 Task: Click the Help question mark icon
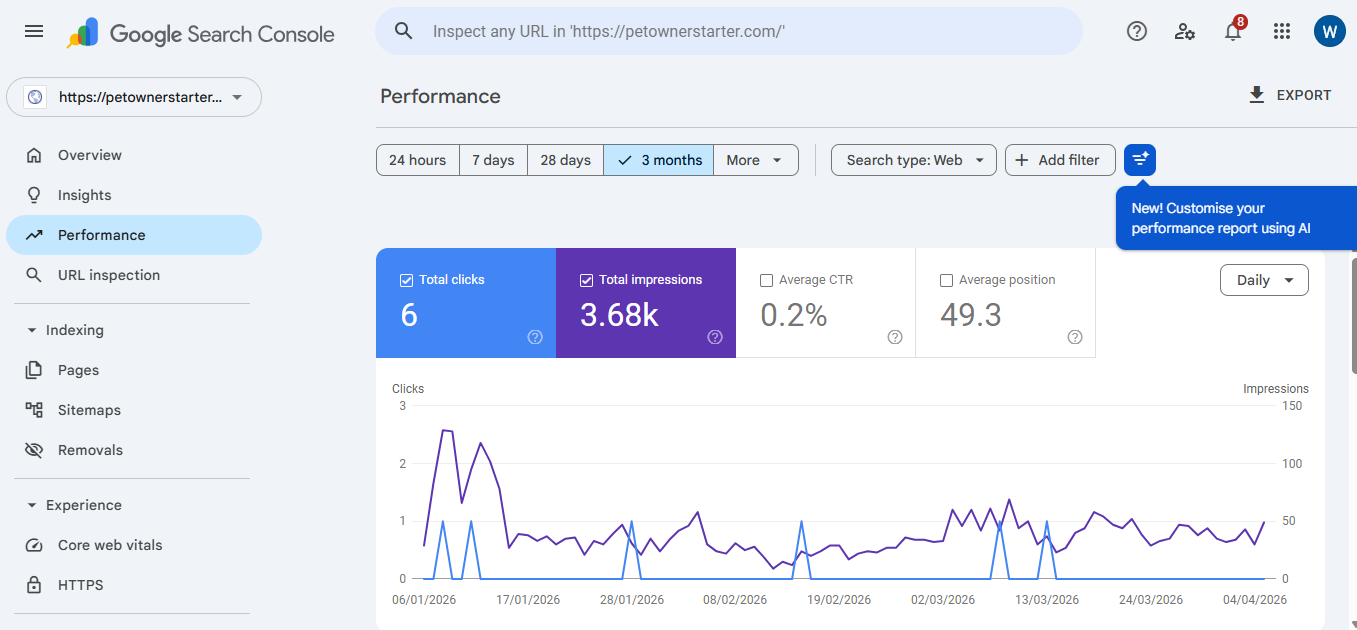click(x=1136, y=31)
